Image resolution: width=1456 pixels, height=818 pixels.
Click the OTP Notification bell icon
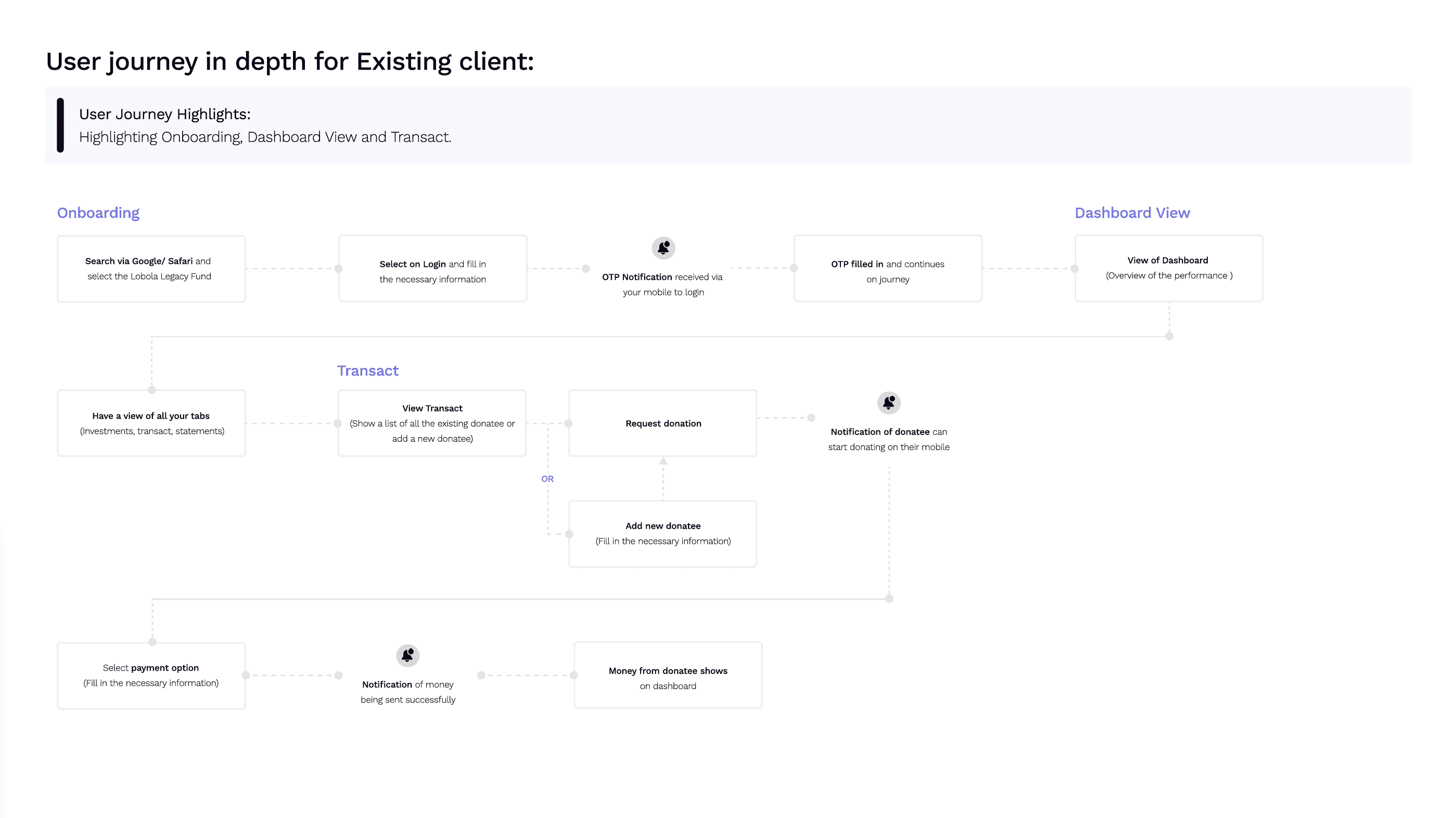coord(663,248)
